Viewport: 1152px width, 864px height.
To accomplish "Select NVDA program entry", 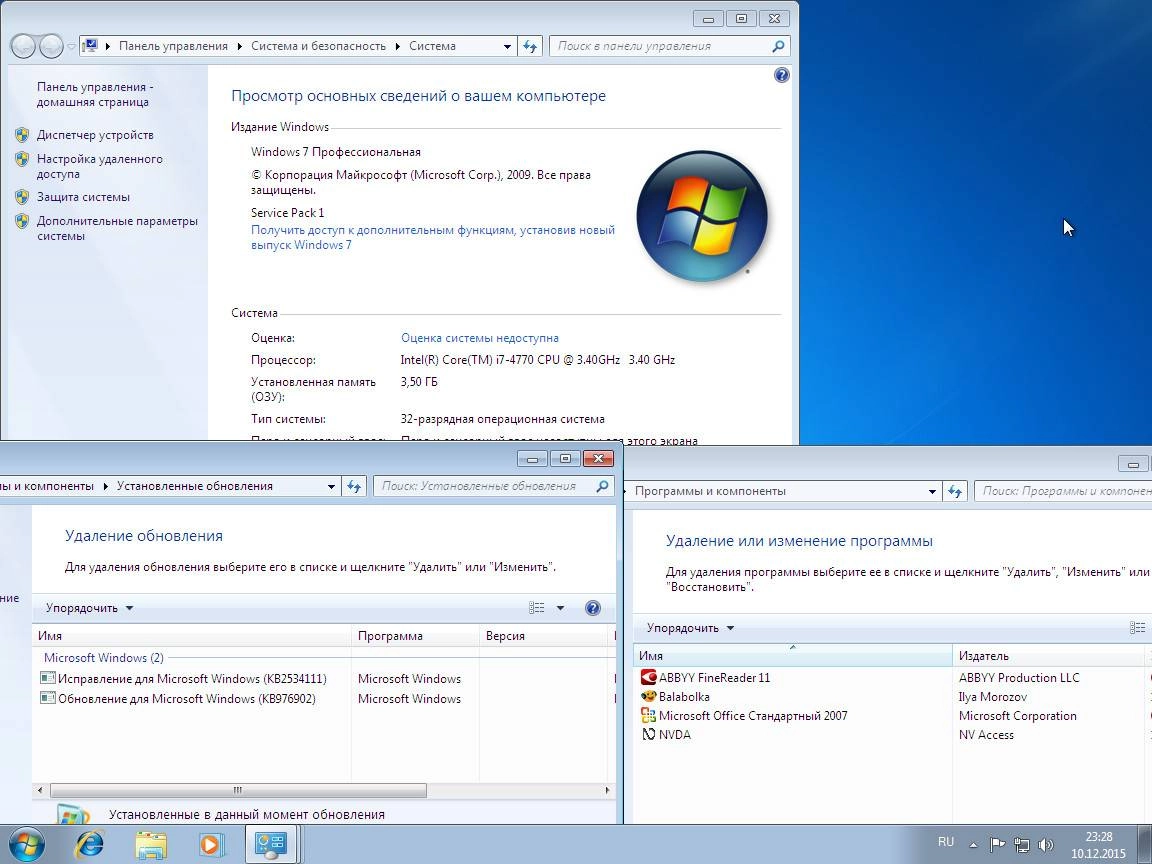I will coord(893,735).
